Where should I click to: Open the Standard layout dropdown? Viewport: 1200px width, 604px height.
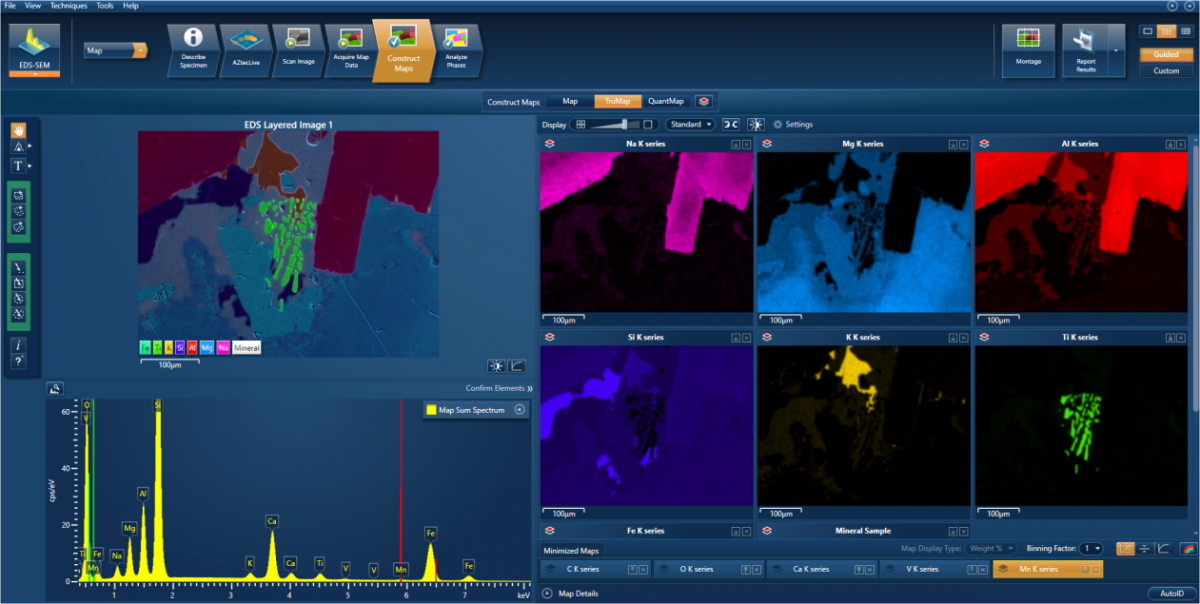click(690, 125)
